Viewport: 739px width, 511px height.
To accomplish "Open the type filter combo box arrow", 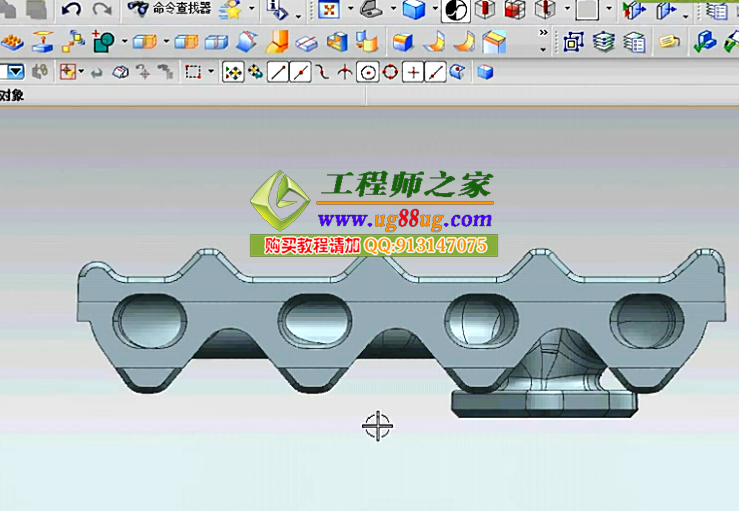I will coord(16,72).
